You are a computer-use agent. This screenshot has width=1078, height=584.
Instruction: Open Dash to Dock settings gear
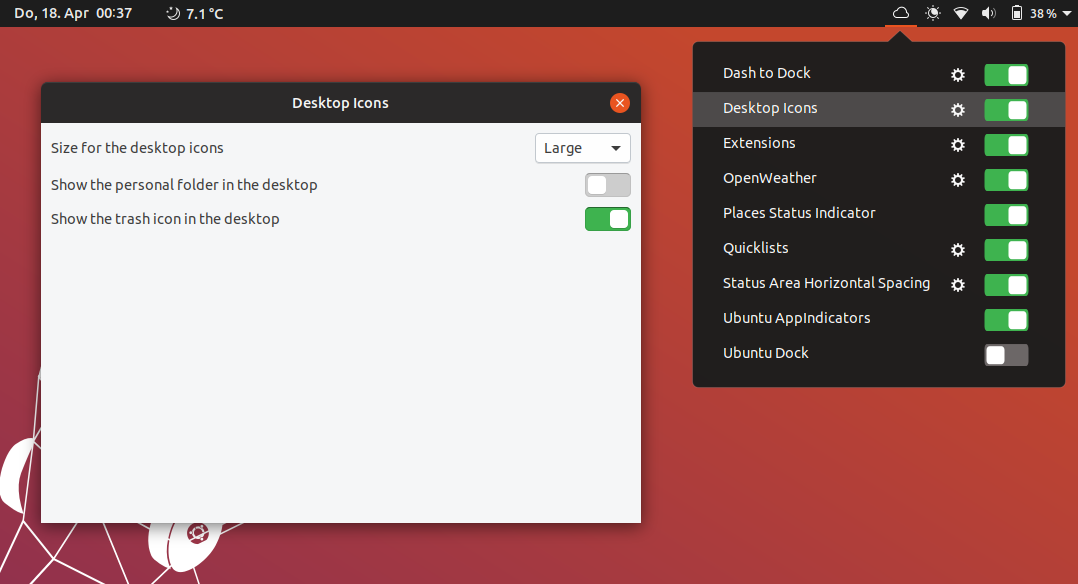(958, 75)
